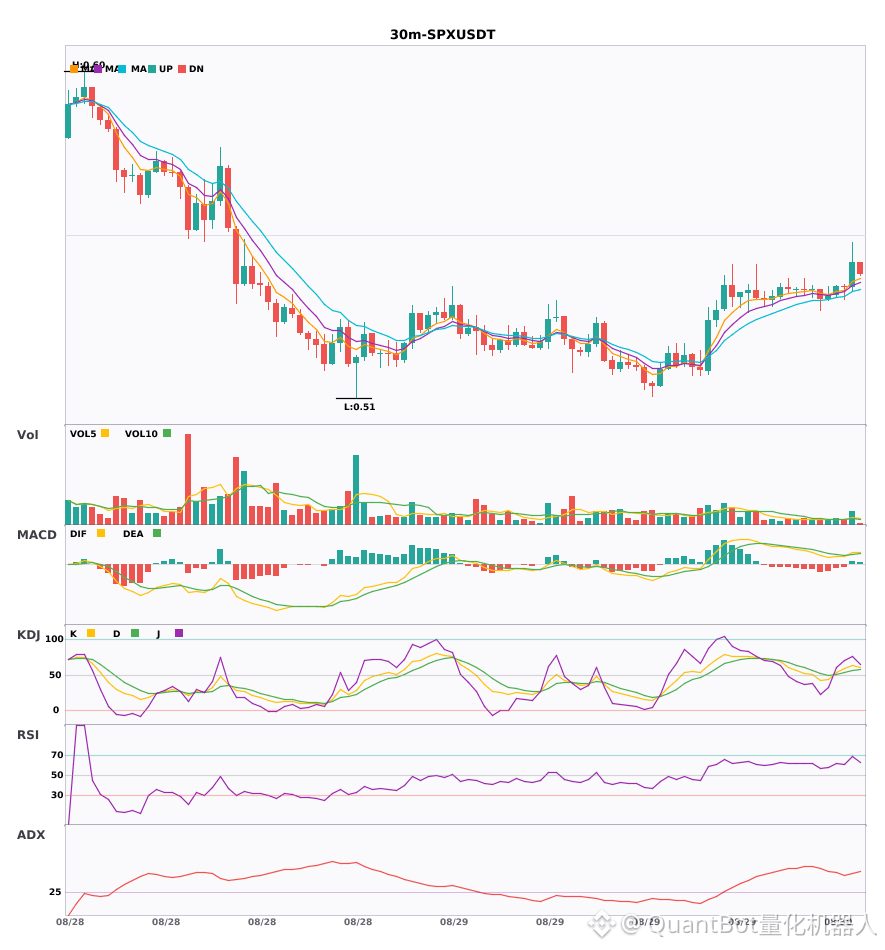Click the green D line swatch
The height and width of the screenshot is (950, 885).
click(134, 633)
